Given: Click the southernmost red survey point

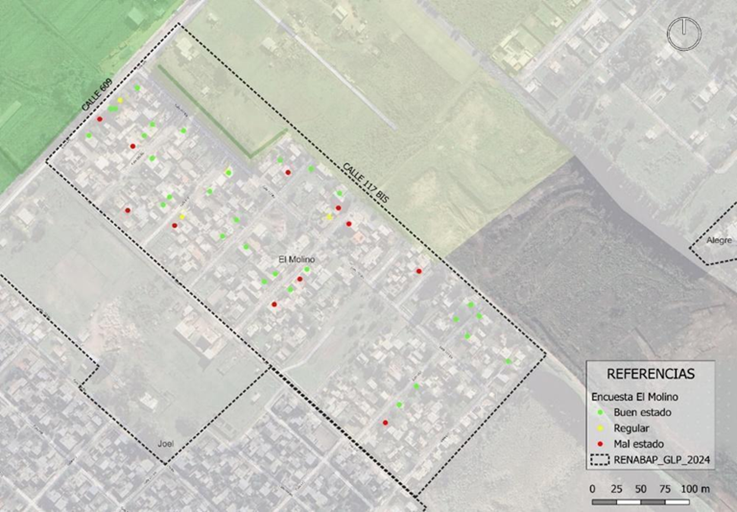Looking at the screenshot, I should [x=385, y=423].
